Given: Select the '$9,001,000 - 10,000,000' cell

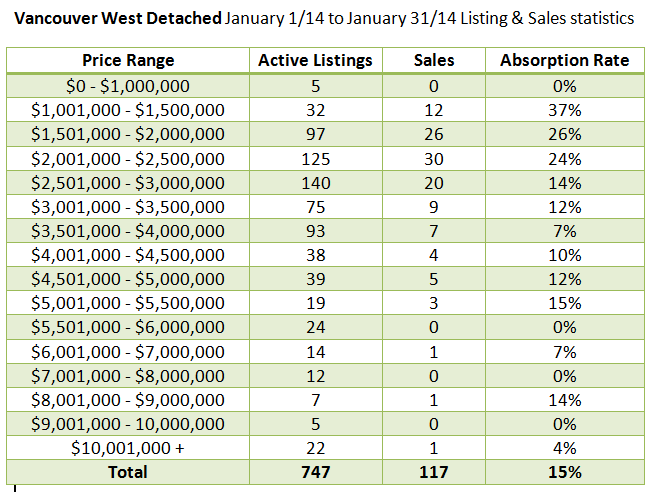Looking at the screenshot, I should click(x=128, y=424).
